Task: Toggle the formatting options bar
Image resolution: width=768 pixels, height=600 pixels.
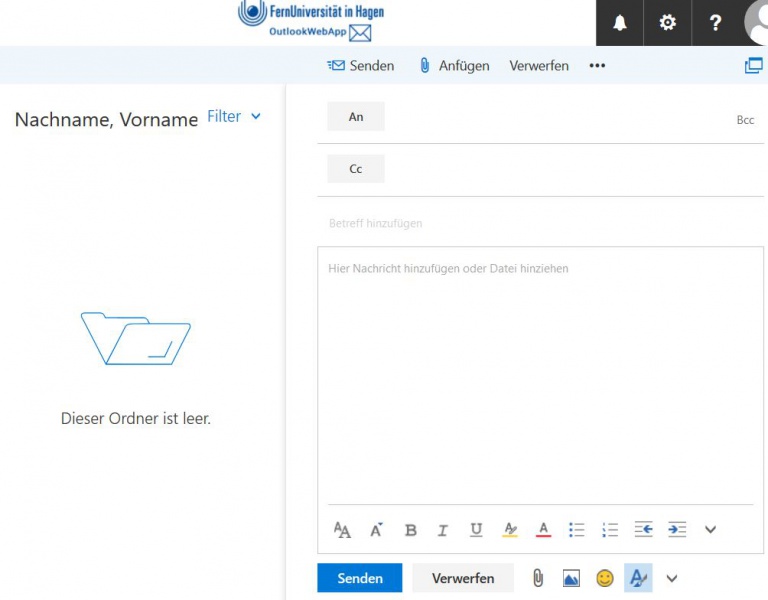Action: click(x=638, y=578)
